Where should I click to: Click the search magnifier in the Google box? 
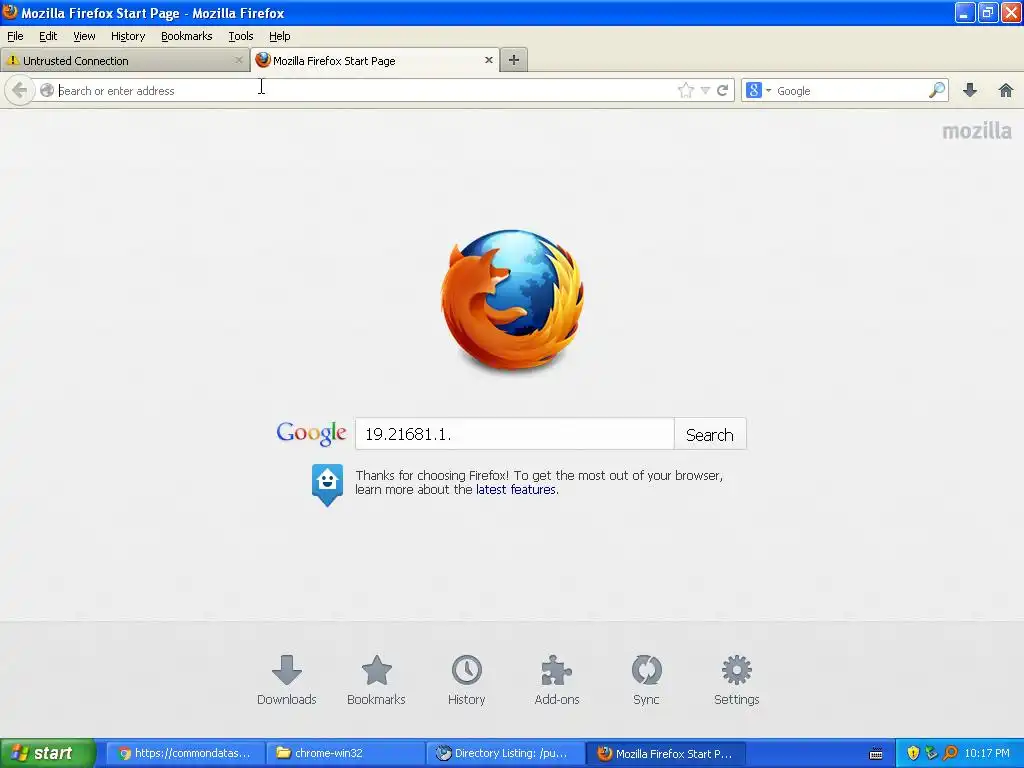(x=936, y=90)
